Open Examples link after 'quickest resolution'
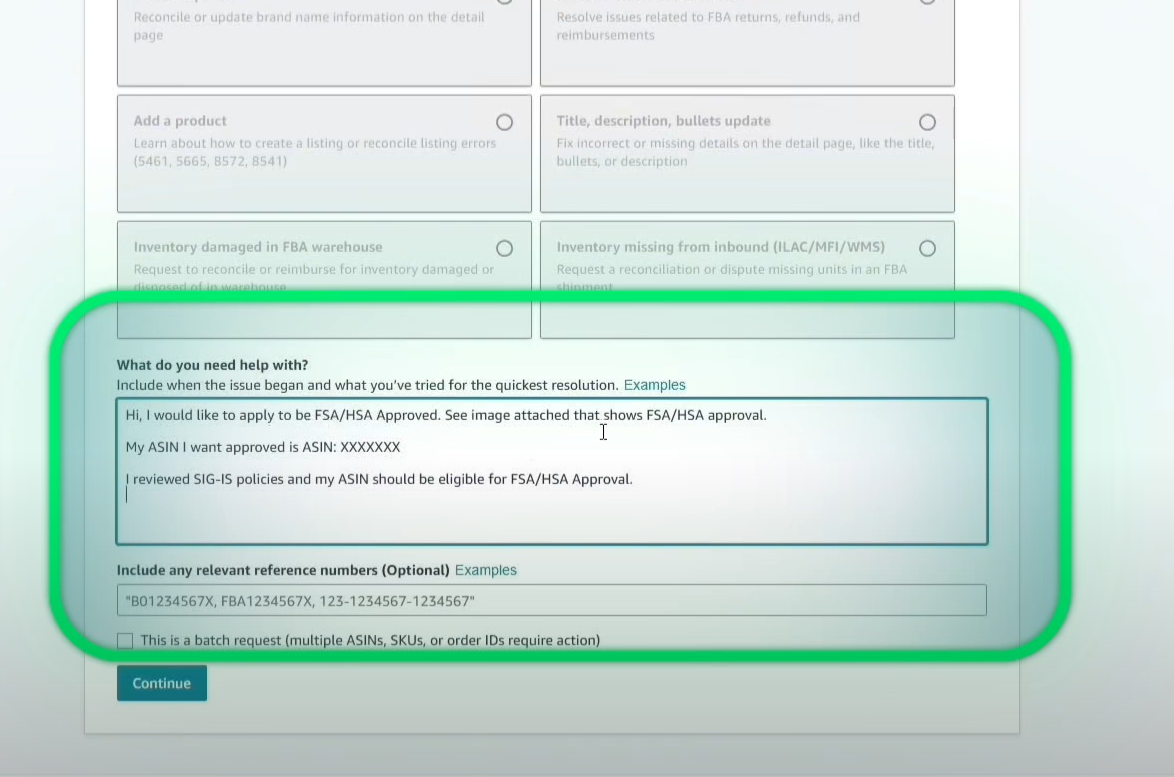Screen dimensions: 1174x777 click(654, 385)
